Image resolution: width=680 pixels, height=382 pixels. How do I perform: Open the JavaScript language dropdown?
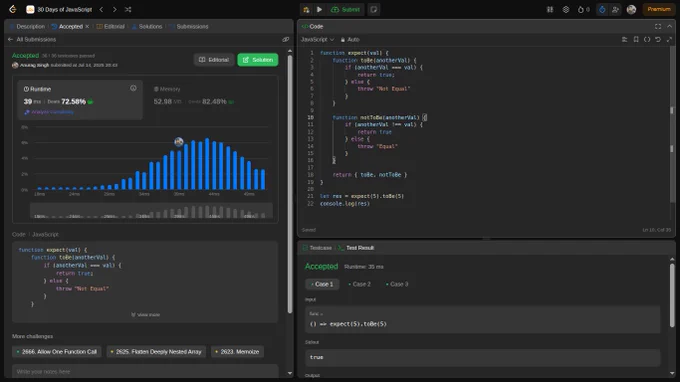click(317, 39)
